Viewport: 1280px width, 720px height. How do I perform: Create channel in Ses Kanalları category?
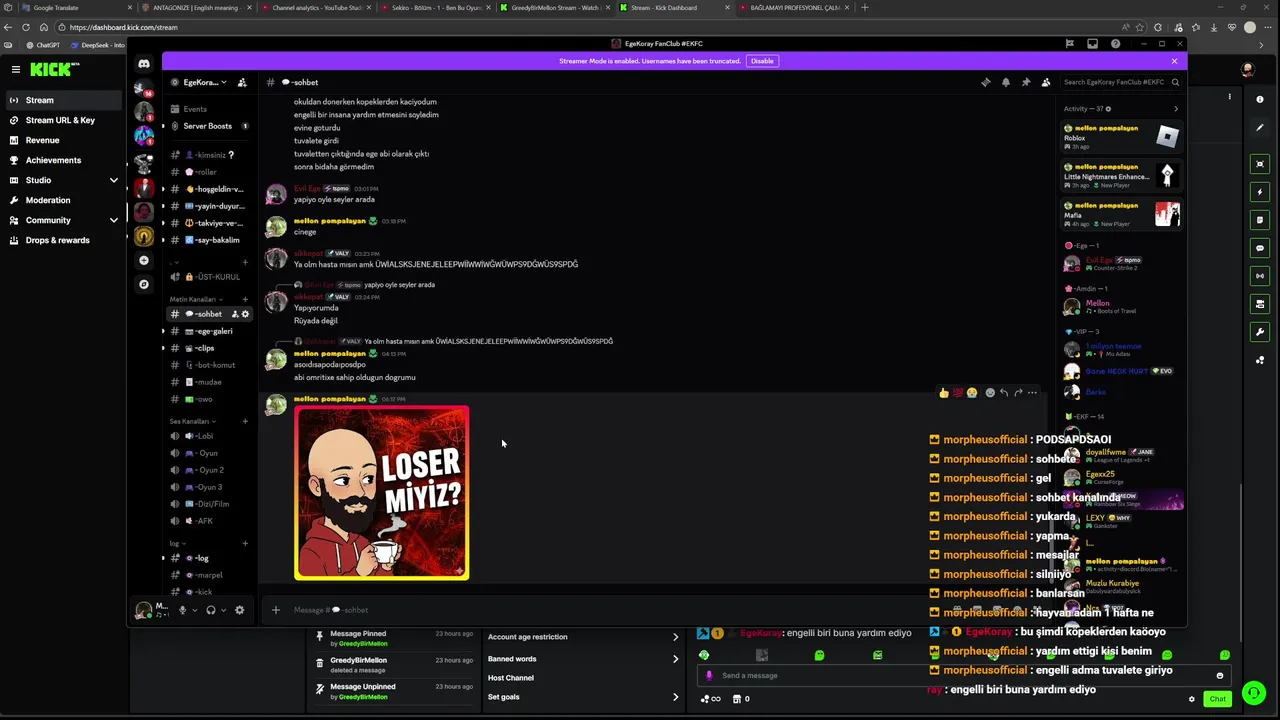245,421
